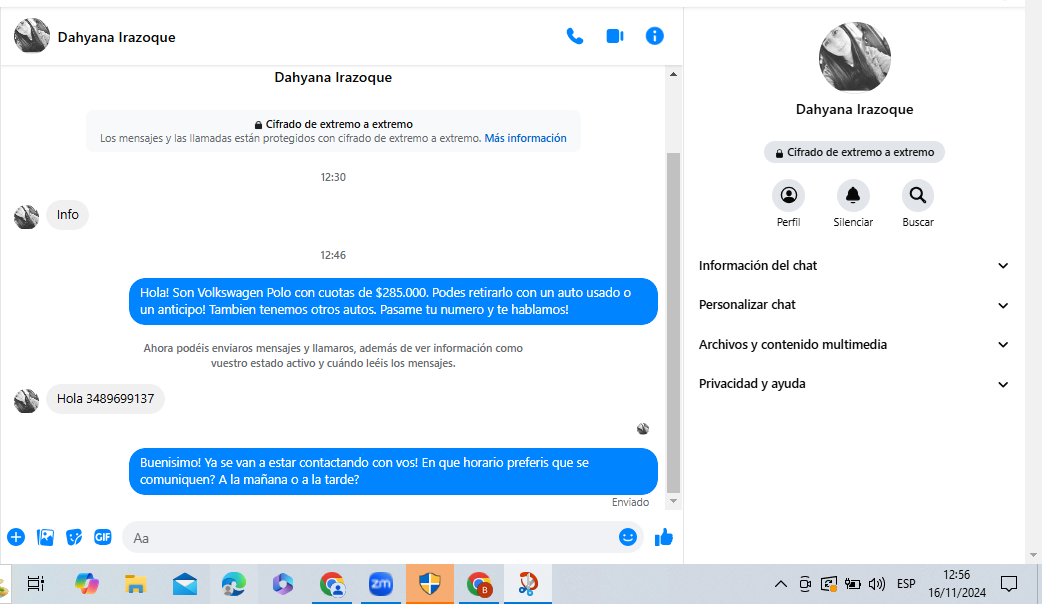The image size is (1042, 604).
Task: Open emoji picker in message box
Action: [x=628, y=537]
